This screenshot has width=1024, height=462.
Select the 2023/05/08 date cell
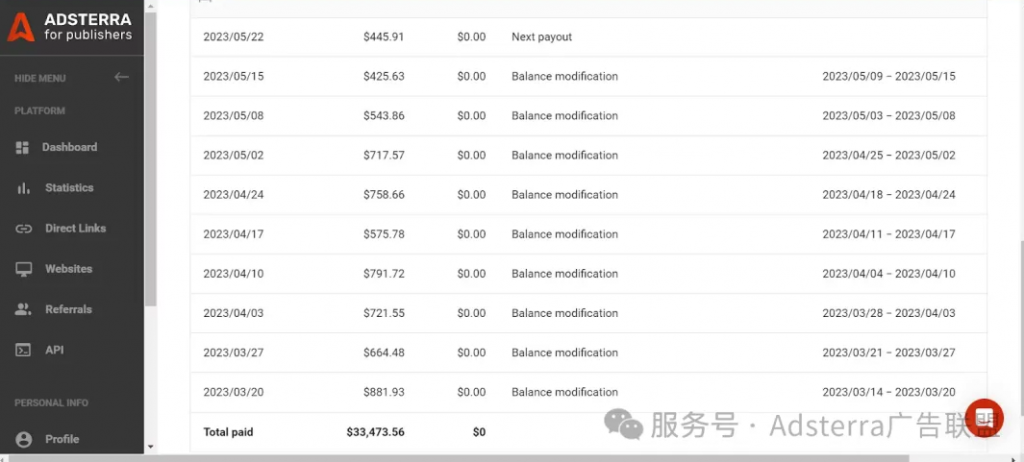pyautogui.click(x=234, y=116)
